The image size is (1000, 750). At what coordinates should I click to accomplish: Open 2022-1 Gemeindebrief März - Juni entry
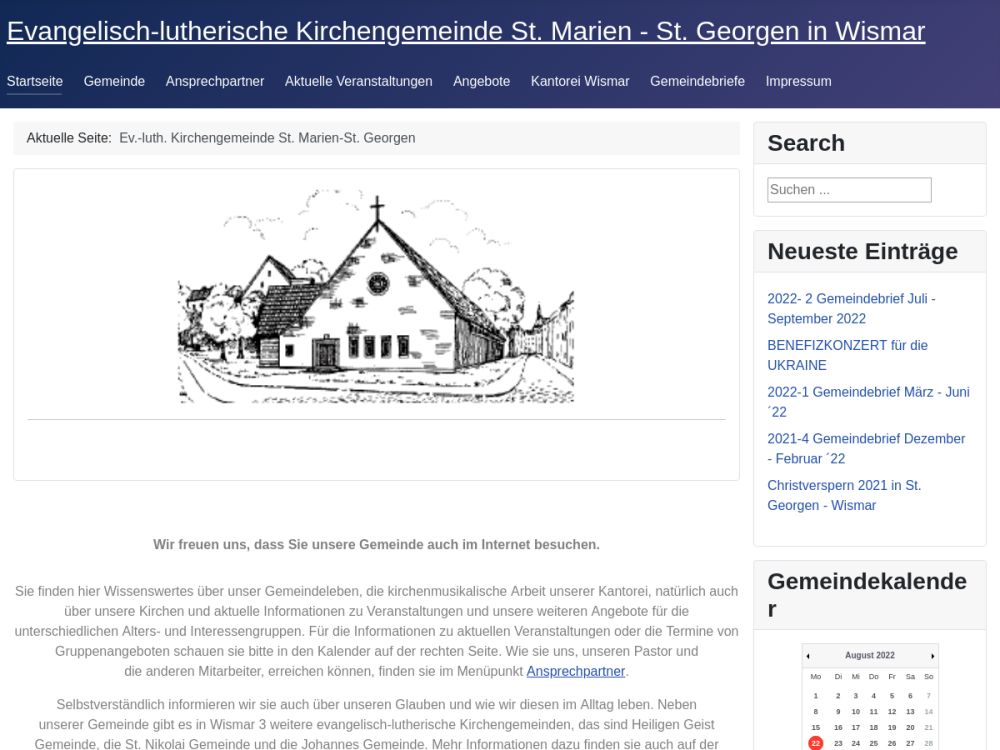click(x=868, y=401)
